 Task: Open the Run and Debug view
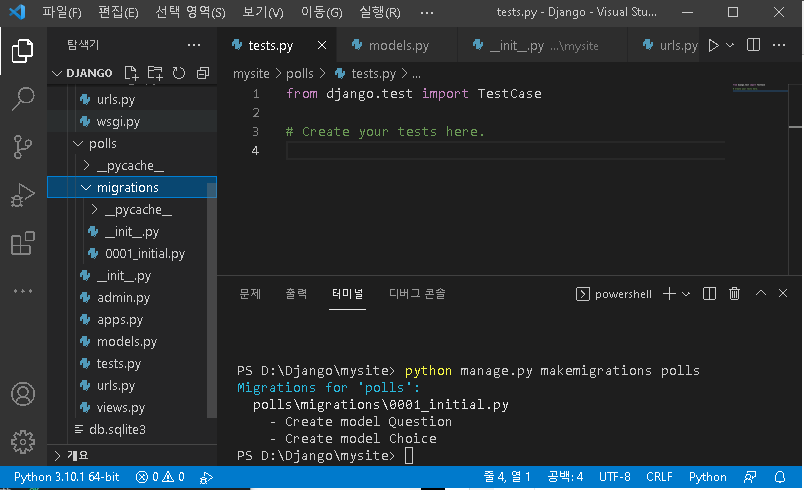pos(23,195)
